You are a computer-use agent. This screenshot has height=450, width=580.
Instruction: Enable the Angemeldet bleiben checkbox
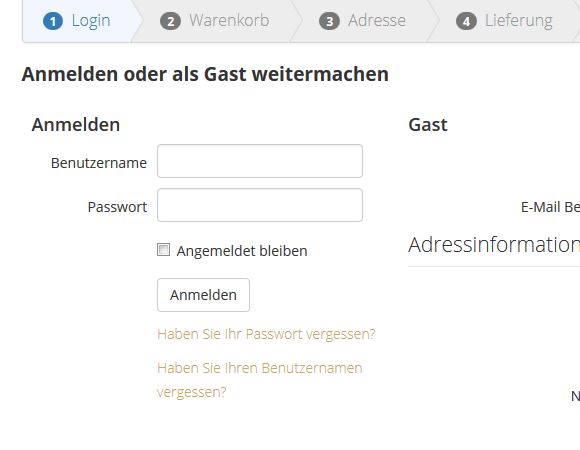pos(163,250)
